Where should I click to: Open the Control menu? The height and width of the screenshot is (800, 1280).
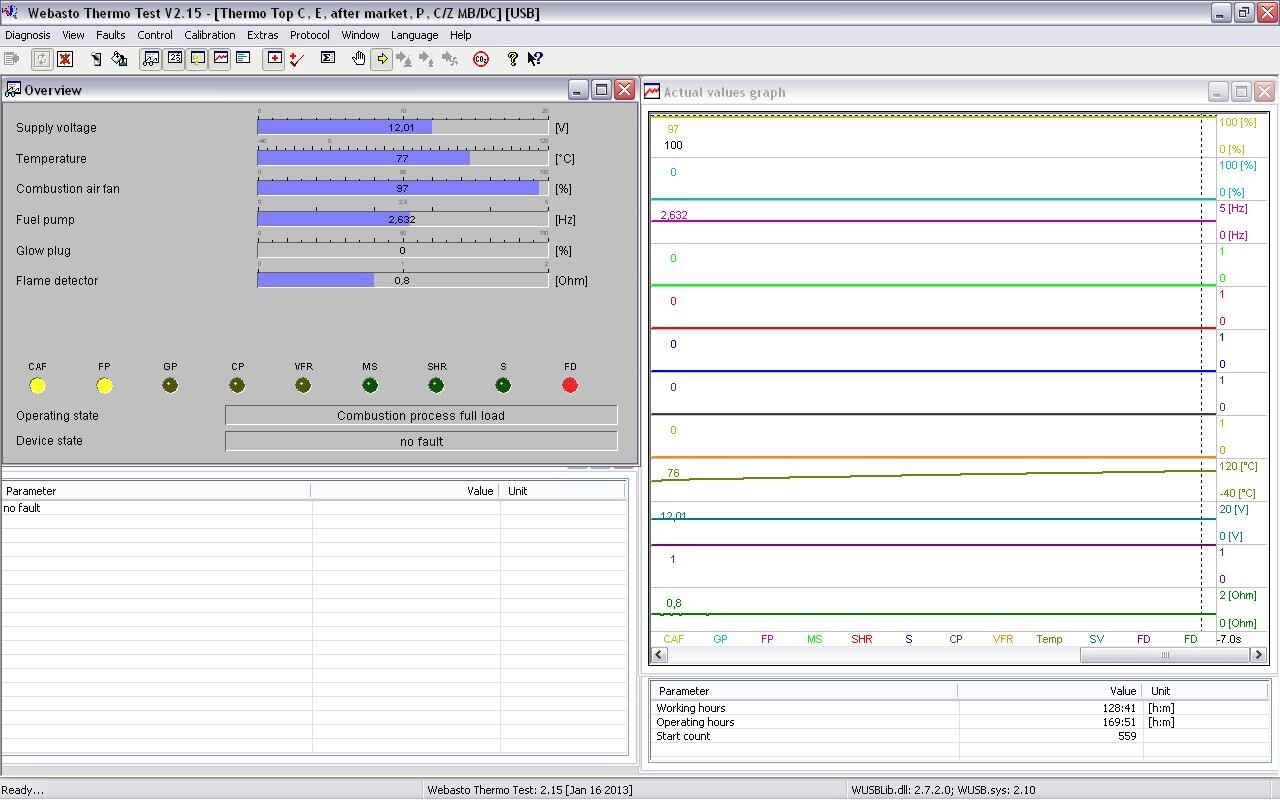(x=155, y=35)
